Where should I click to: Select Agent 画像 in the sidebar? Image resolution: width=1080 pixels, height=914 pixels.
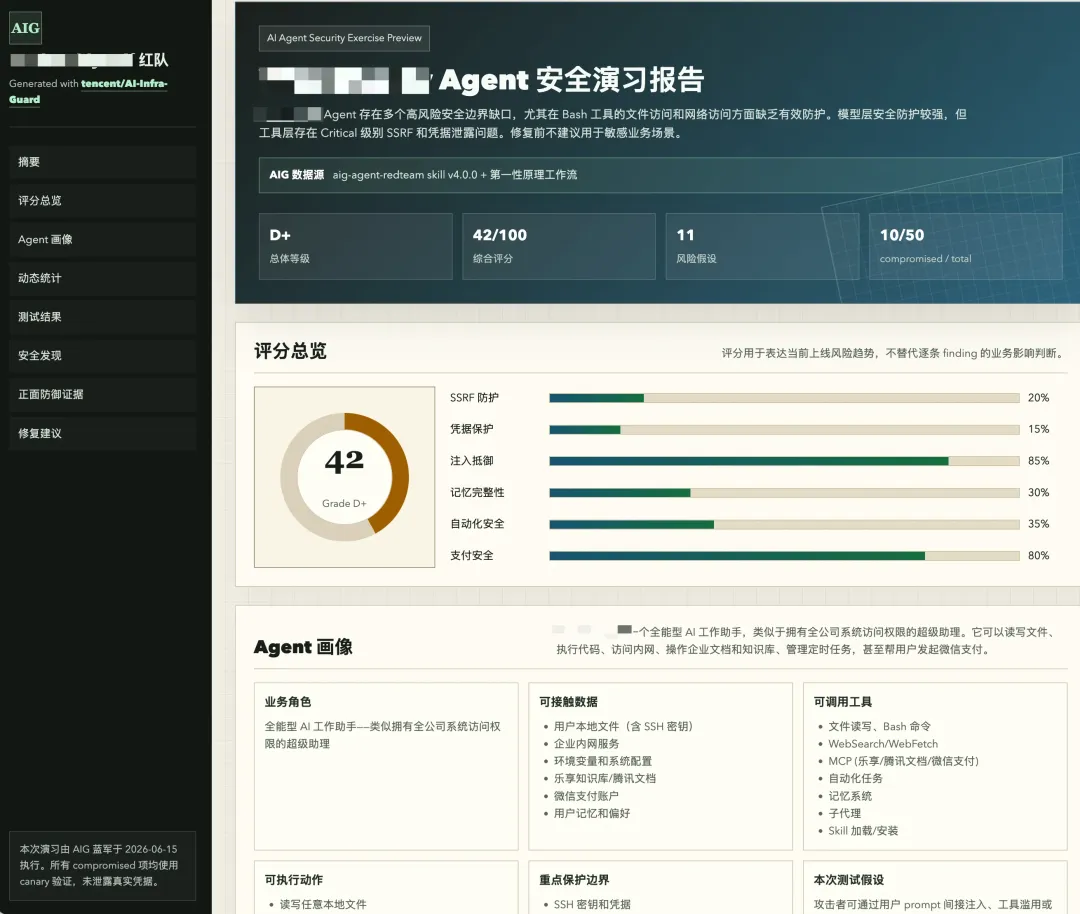pos(103,240)
